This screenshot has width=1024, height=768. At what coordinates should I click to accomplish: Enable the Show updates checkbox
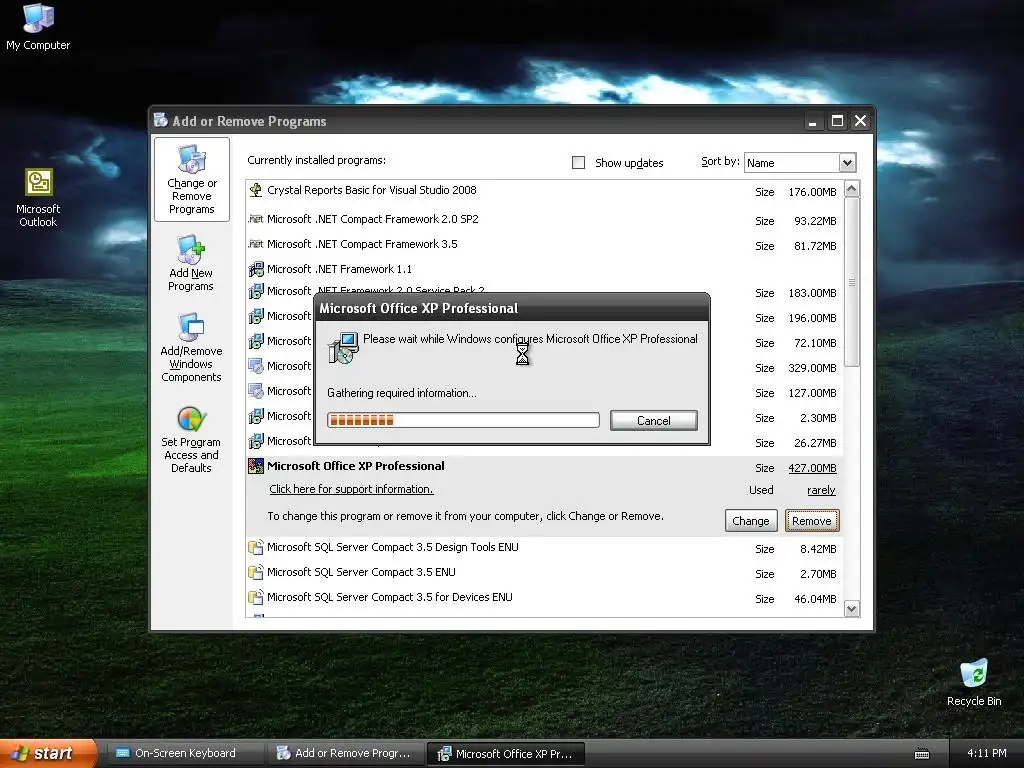point(579,163)
